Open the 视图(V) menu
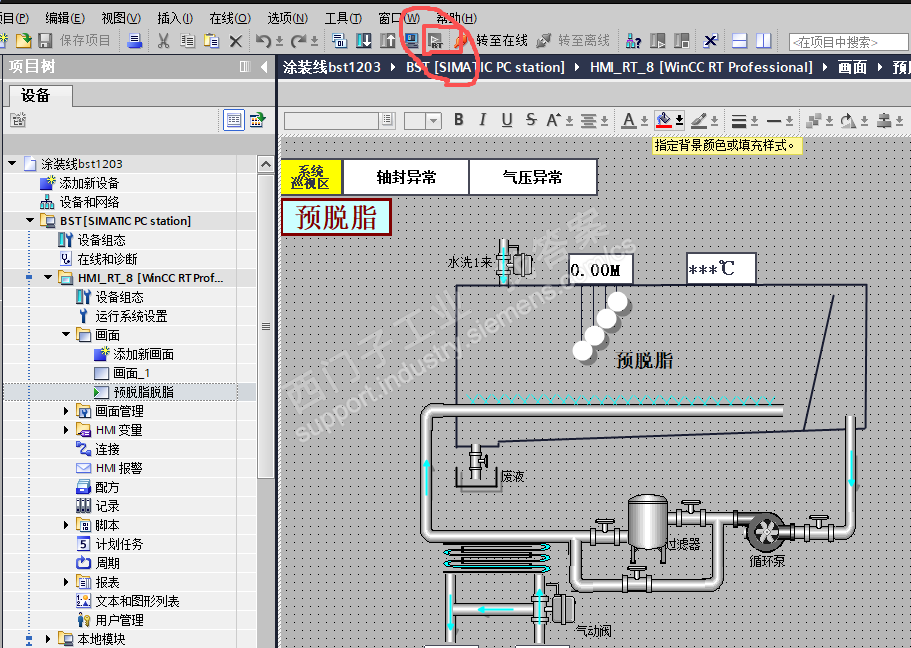Screen dimensions: 911x648 click(121, 19)
